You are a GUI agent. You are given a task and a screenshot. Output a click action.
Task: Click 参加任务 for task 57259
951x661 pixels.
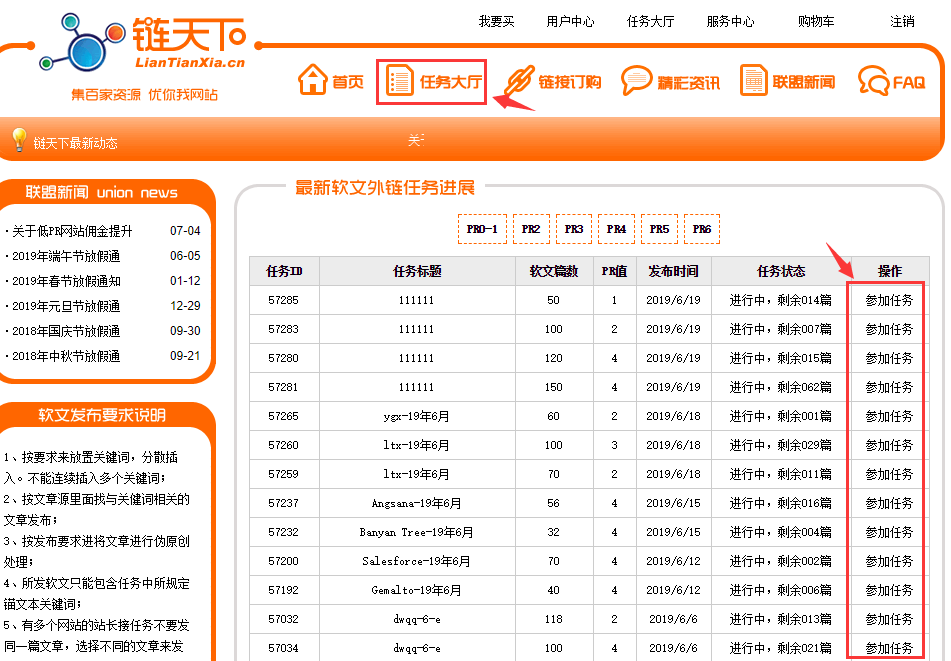[889, 474]
